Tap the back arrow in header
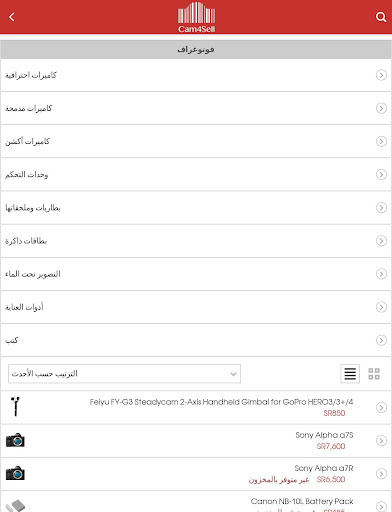The height and width of the screenshot is (512, 392). point(12,17)
